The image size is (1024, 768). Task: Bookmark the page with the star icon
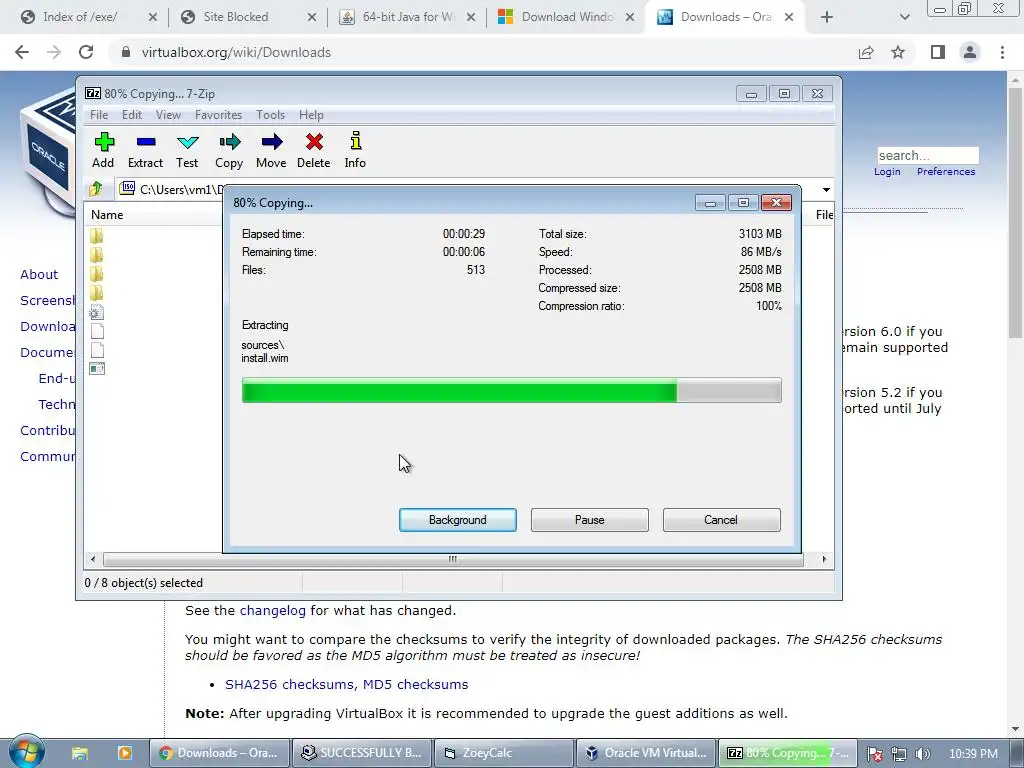898,52
